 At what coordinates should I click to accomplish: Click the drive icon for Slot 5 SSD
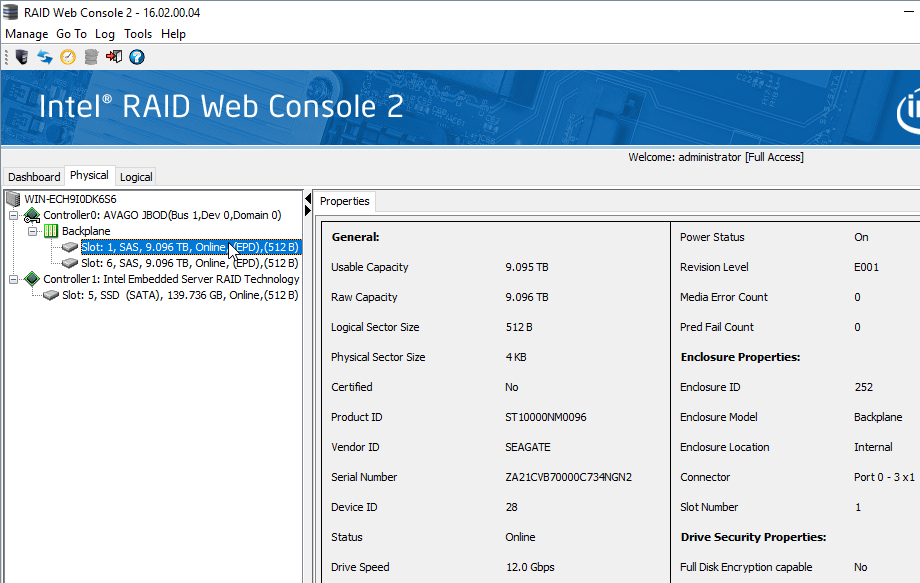[x=51, y=295]
